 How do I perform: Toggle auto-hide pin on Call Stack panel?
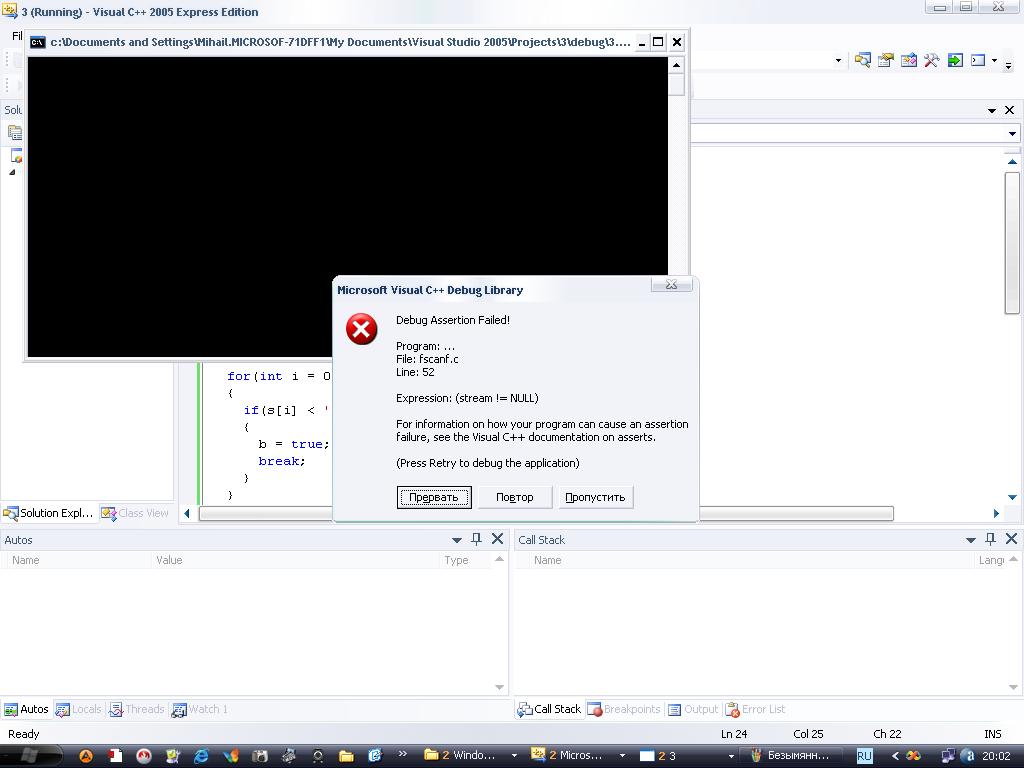pos(990,539)
